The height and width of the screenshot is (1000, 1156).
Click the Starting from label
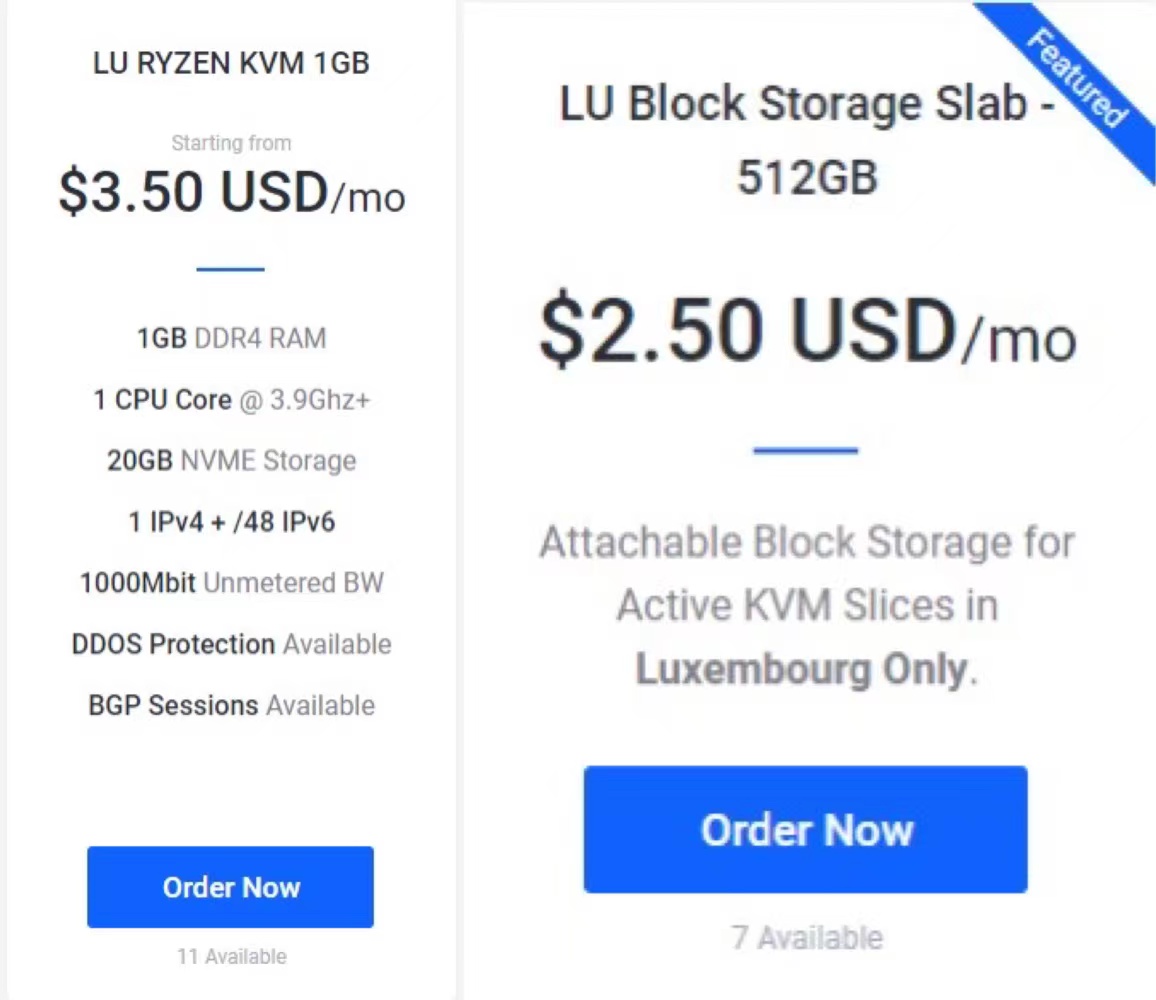[x=231, y=142]
